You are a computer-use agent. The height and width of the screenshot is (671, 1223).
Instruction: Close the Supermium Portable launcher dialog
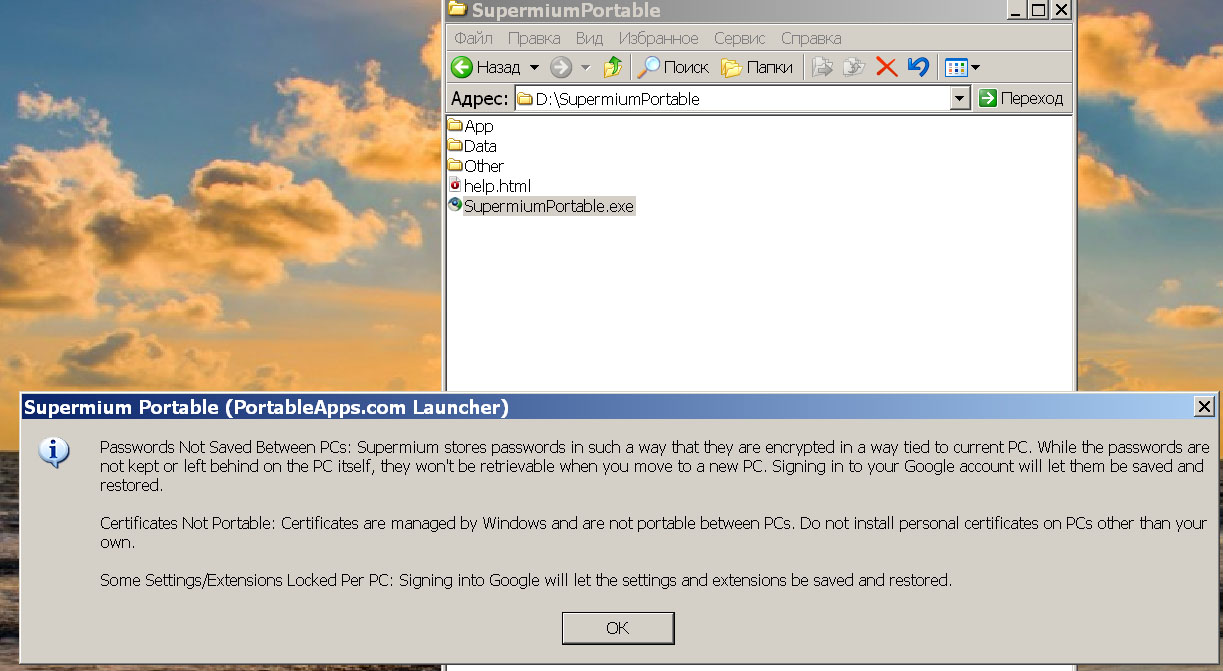(x=1204, y=406)
